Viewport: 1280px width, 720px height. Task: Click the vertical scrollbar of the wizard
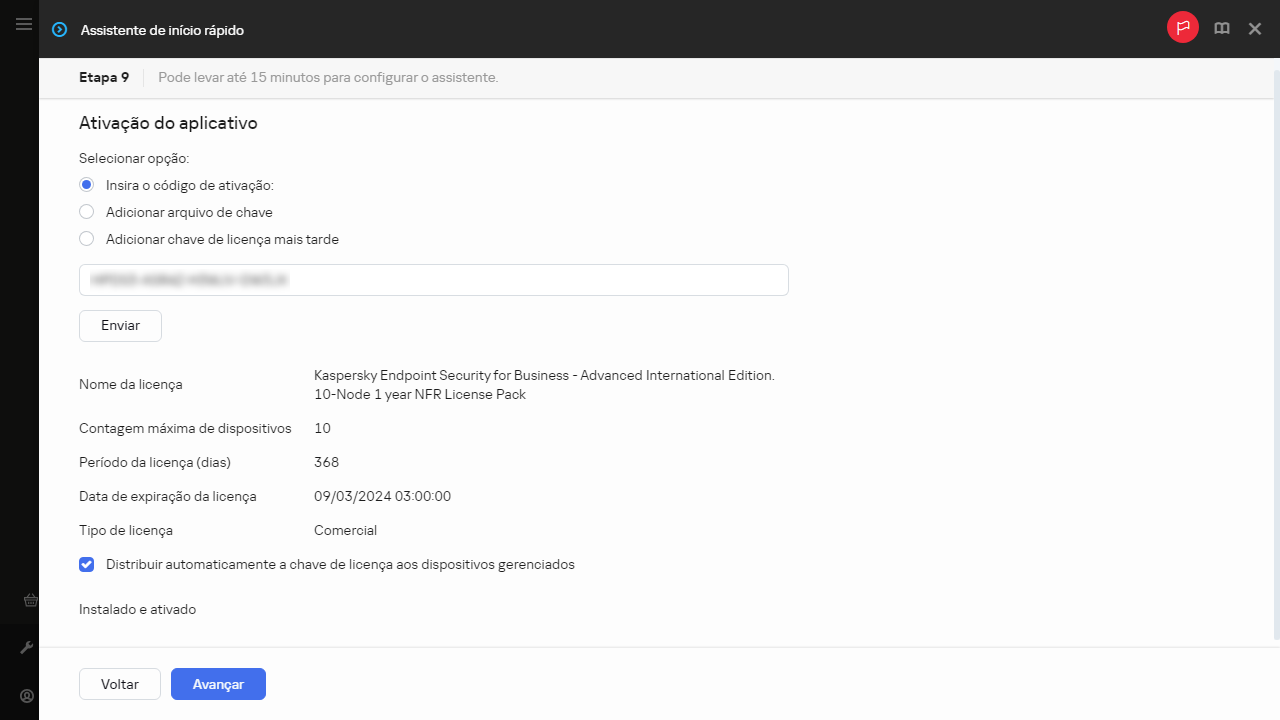click(x=1275, y=355)
